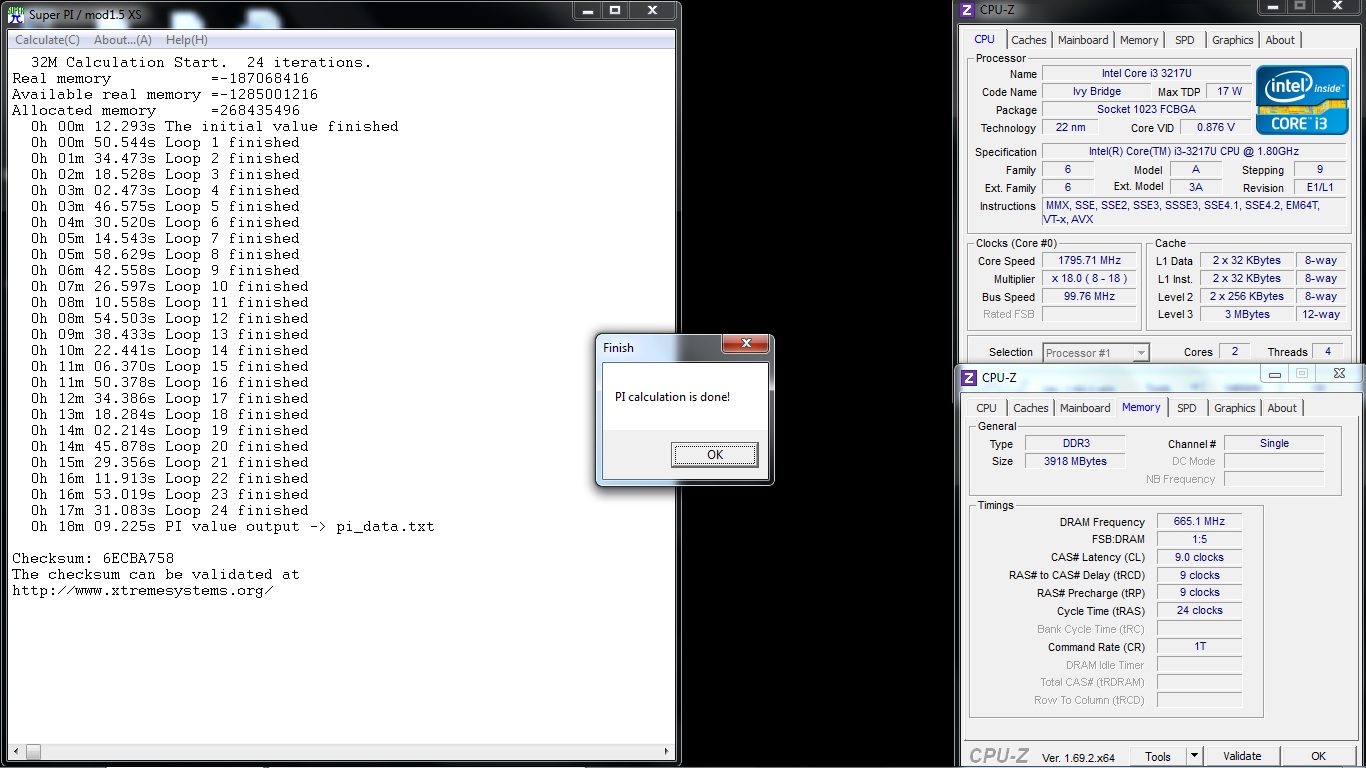The height and width of the screenshot is (768, 1366).
Task: Click the 3 MBytes Level 3 cache value
Action: (1247, 314)
